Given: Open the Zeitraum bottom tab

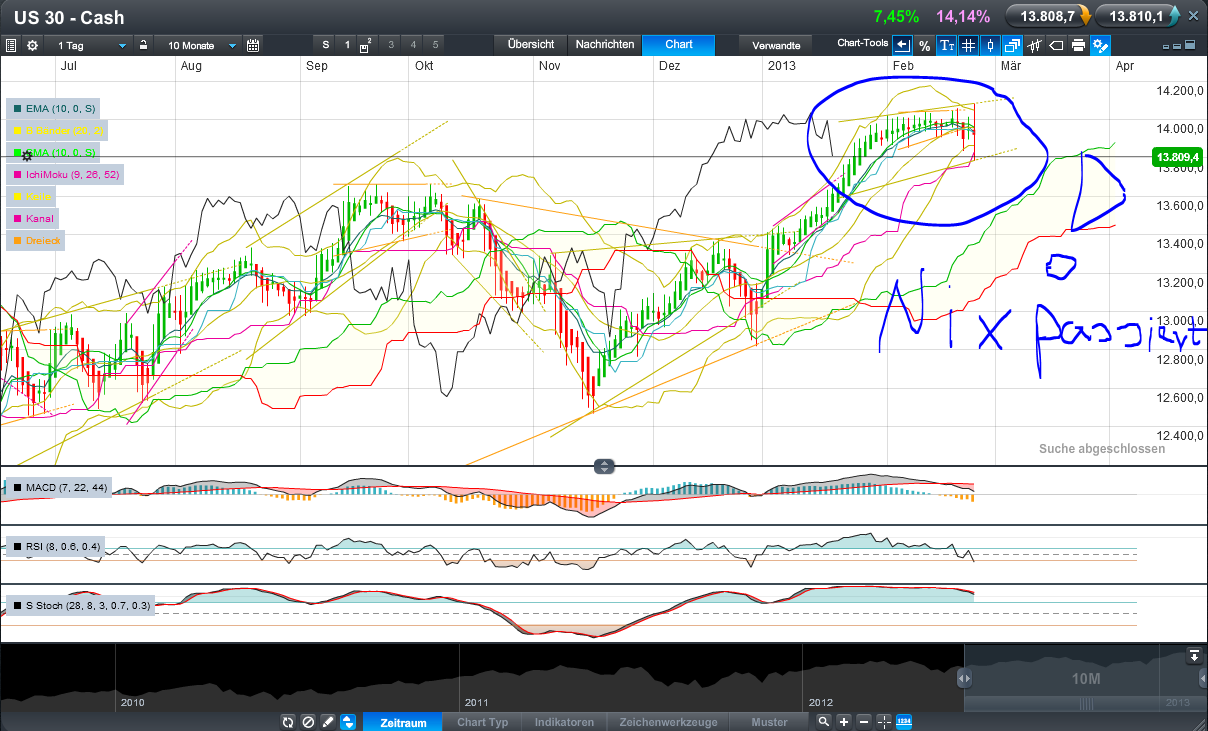Looking at the screenshot, I should [403, 722].
